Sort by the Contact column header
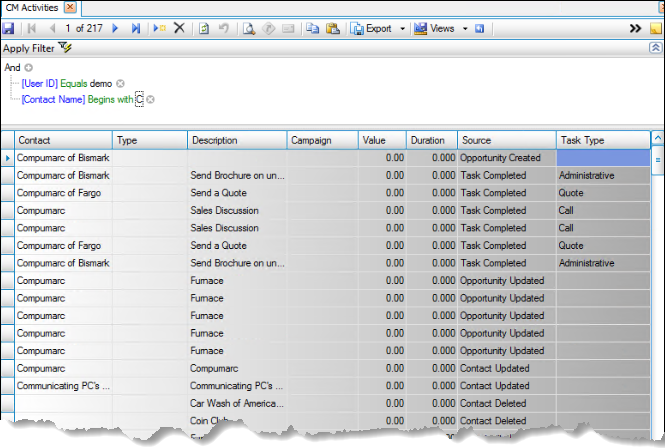Image resolution: width=665 pixels, height=448 pixels. 64,140
